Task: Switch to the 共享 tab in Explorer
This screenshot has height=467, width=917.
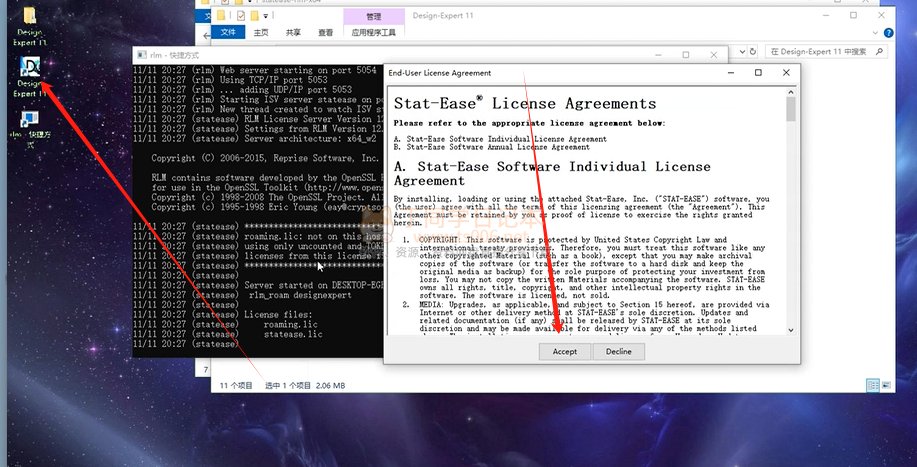Action: point(293,33)
